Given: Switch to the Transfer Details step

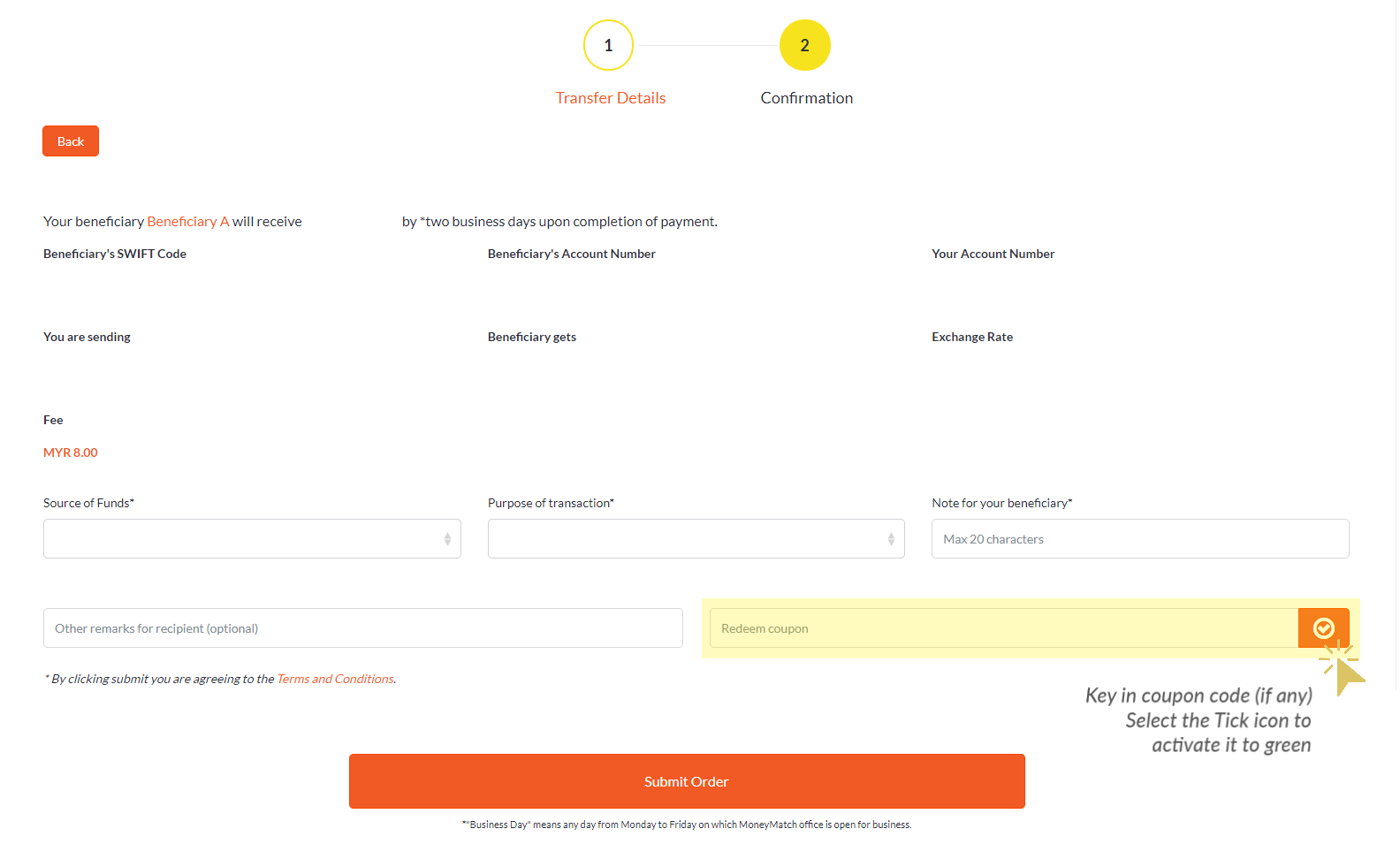Looking at the screenshot, I should coord(610,98).
